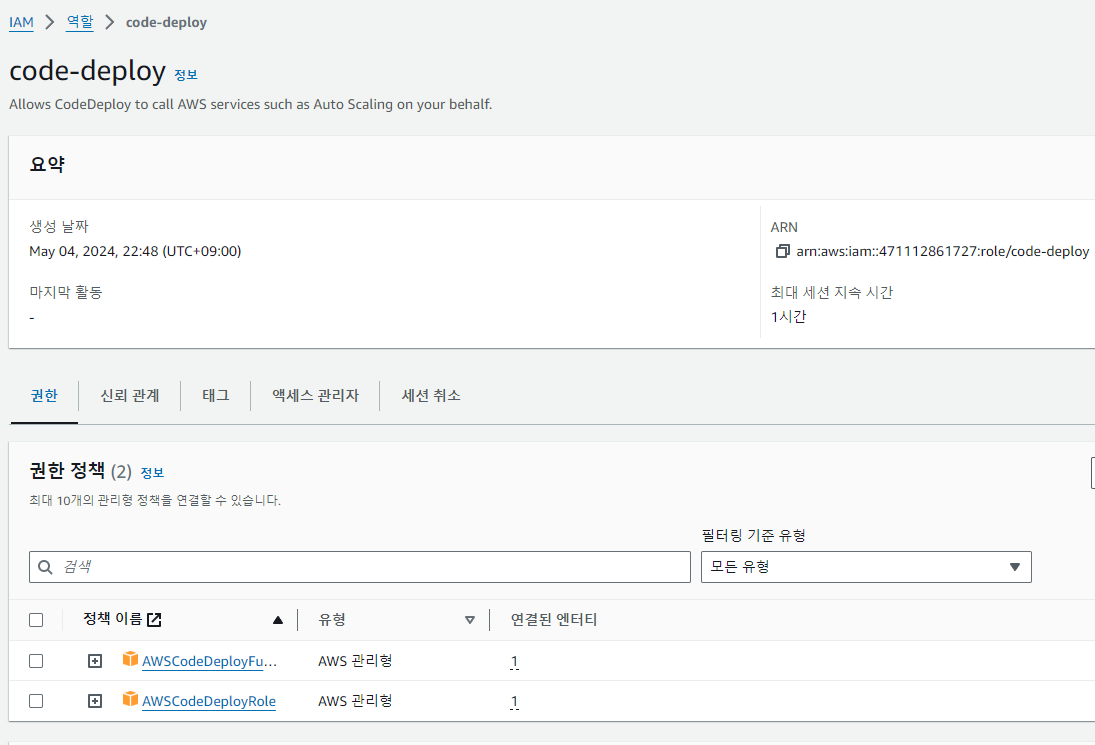Image resolution: width=1095 pixels, height=745 pixels.
Task: Click attached entities count for AWSCodeDeployFu...
Action: (x=515, y=661)
